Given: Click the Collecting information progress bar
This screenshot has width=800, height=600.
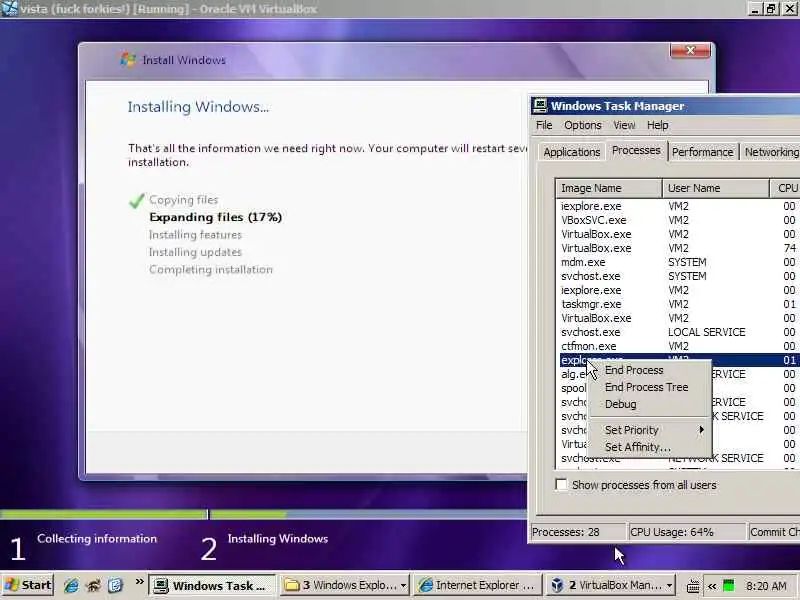Looking at the screenshot, I should [x=104, y=514].
